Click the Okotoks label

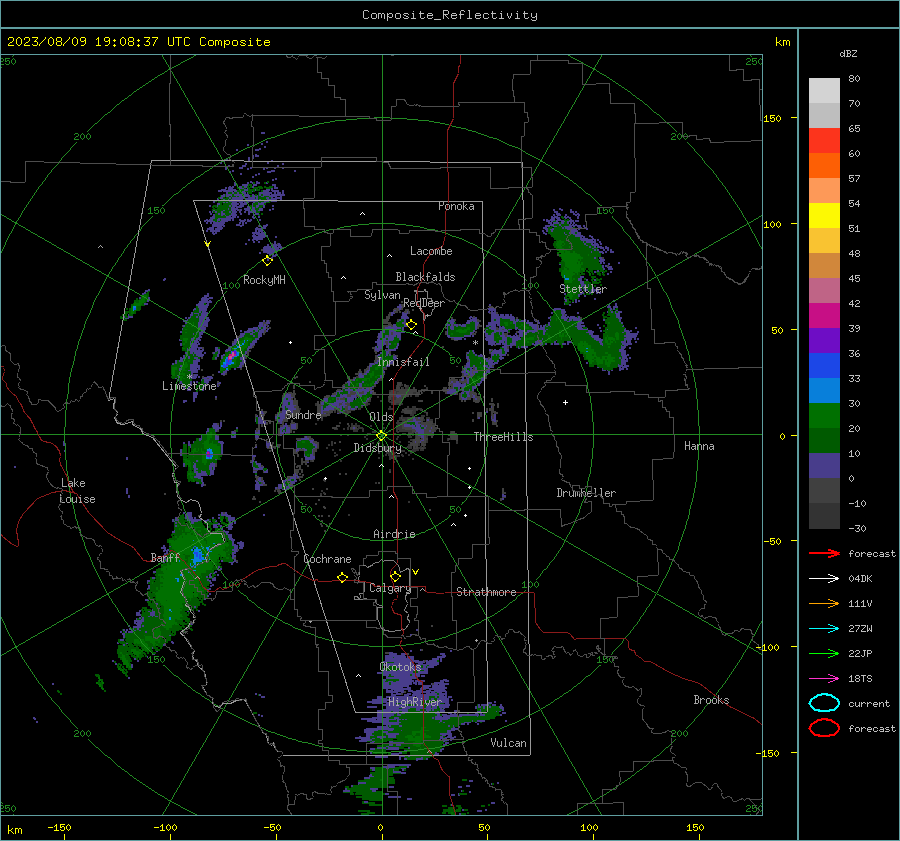point(400,666)
